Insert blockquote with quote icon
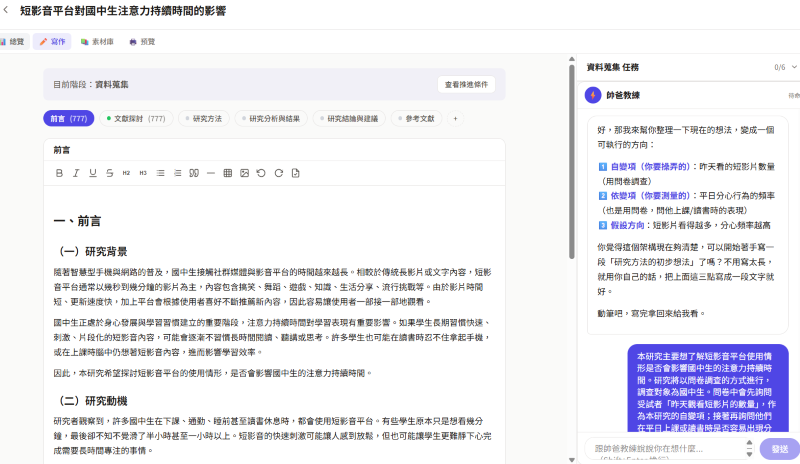Viewport: 800px width, 464px height. (194, 173)
